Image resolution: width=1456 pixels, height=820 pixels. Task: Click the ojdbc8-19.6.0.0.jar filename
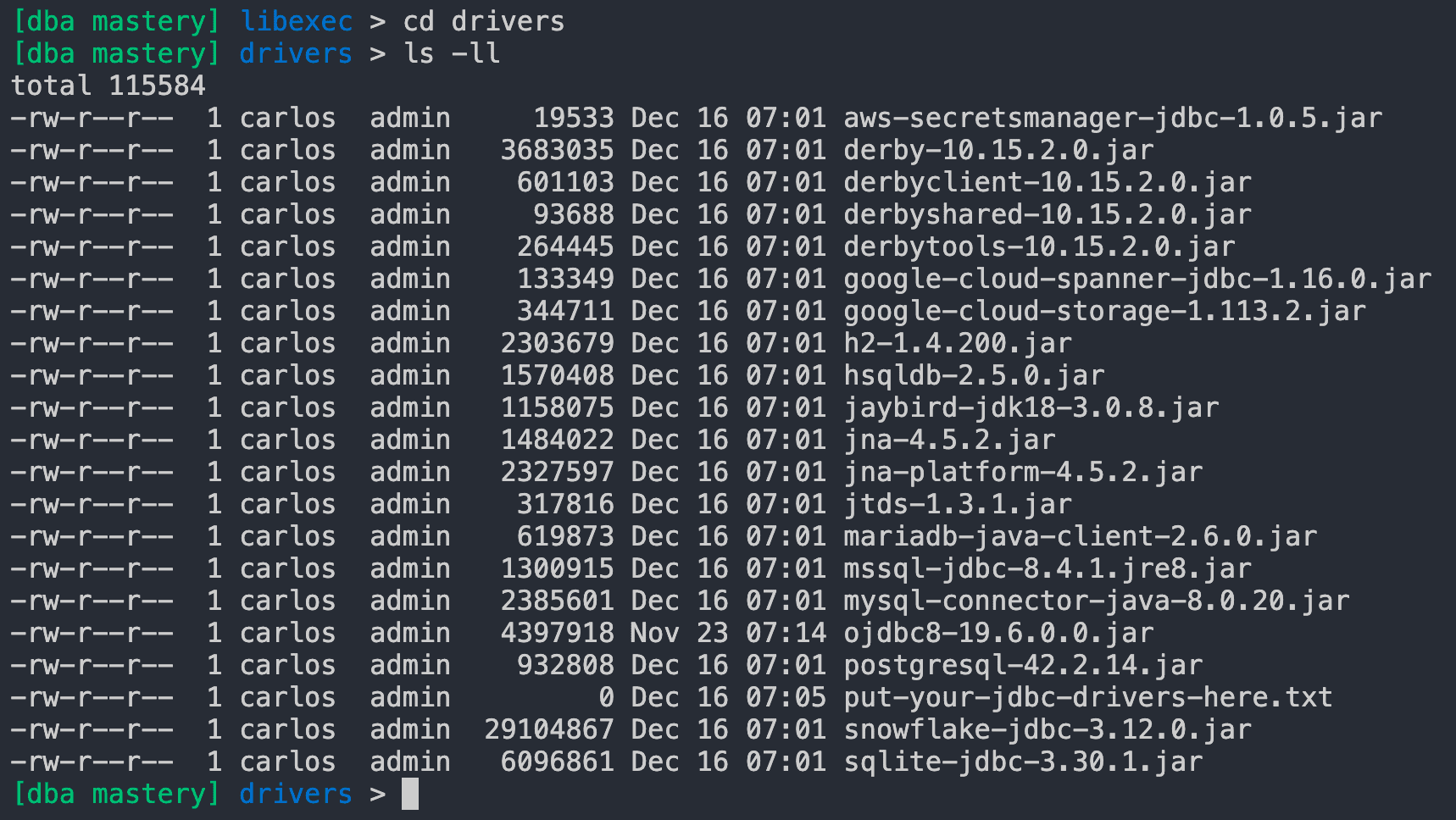click(996, 632)
